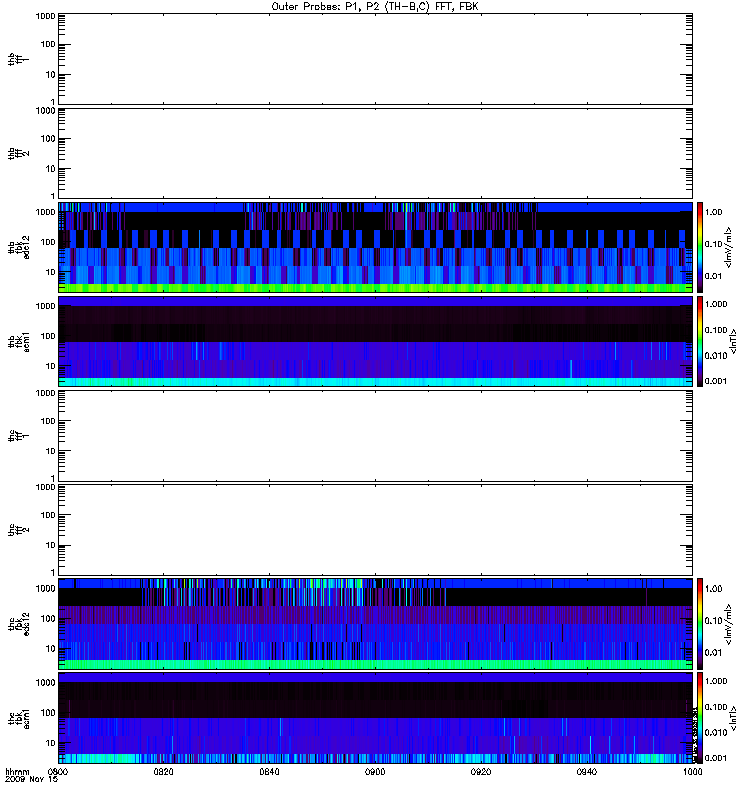This screenshot has height=800, width=750.
Task: Click '0.10' on the thb edc12 color scale
Action: pyautogui.click(x=714, y=244)
